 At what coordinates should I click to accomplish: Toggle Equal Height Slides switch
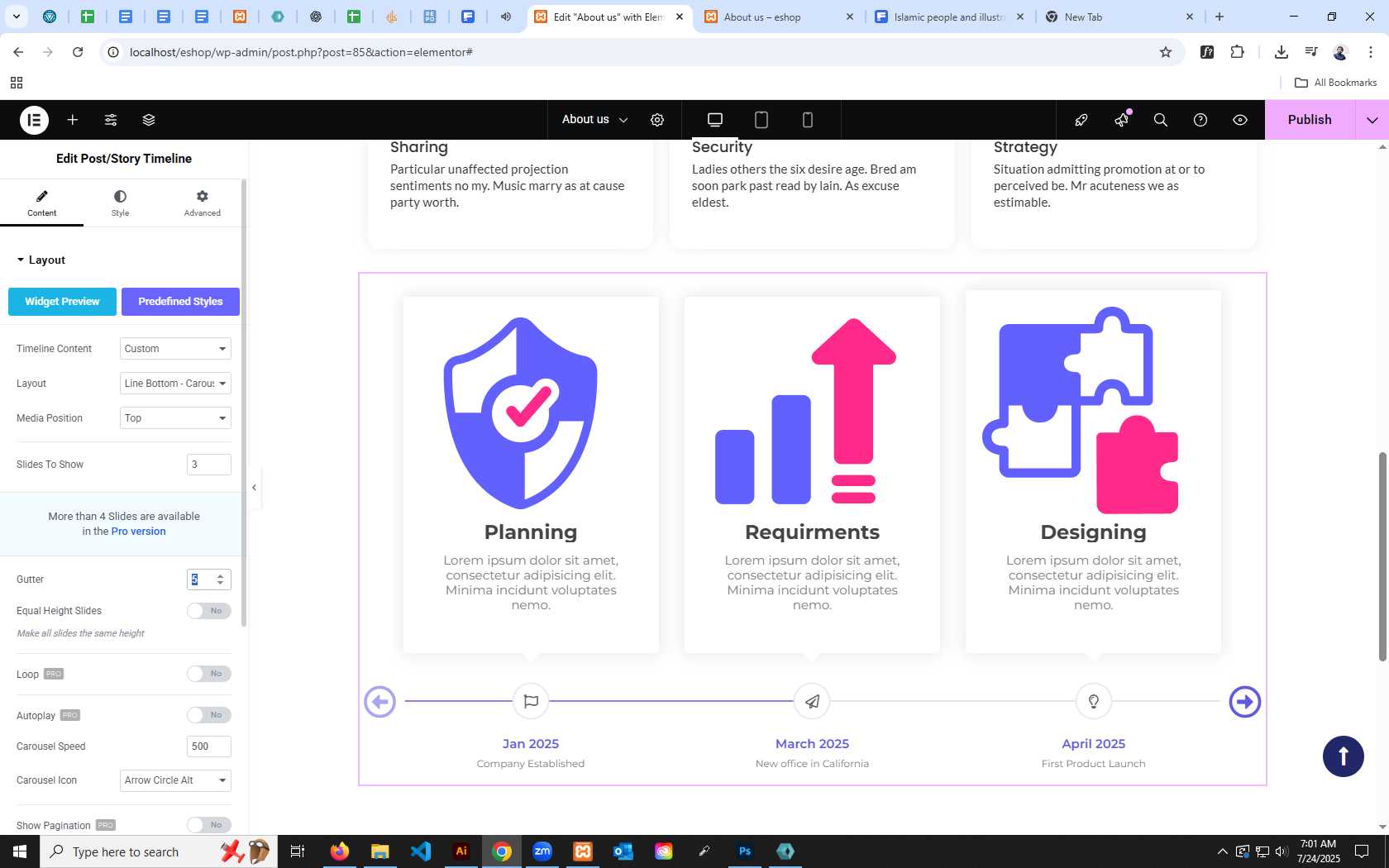(x=208, y=611)
